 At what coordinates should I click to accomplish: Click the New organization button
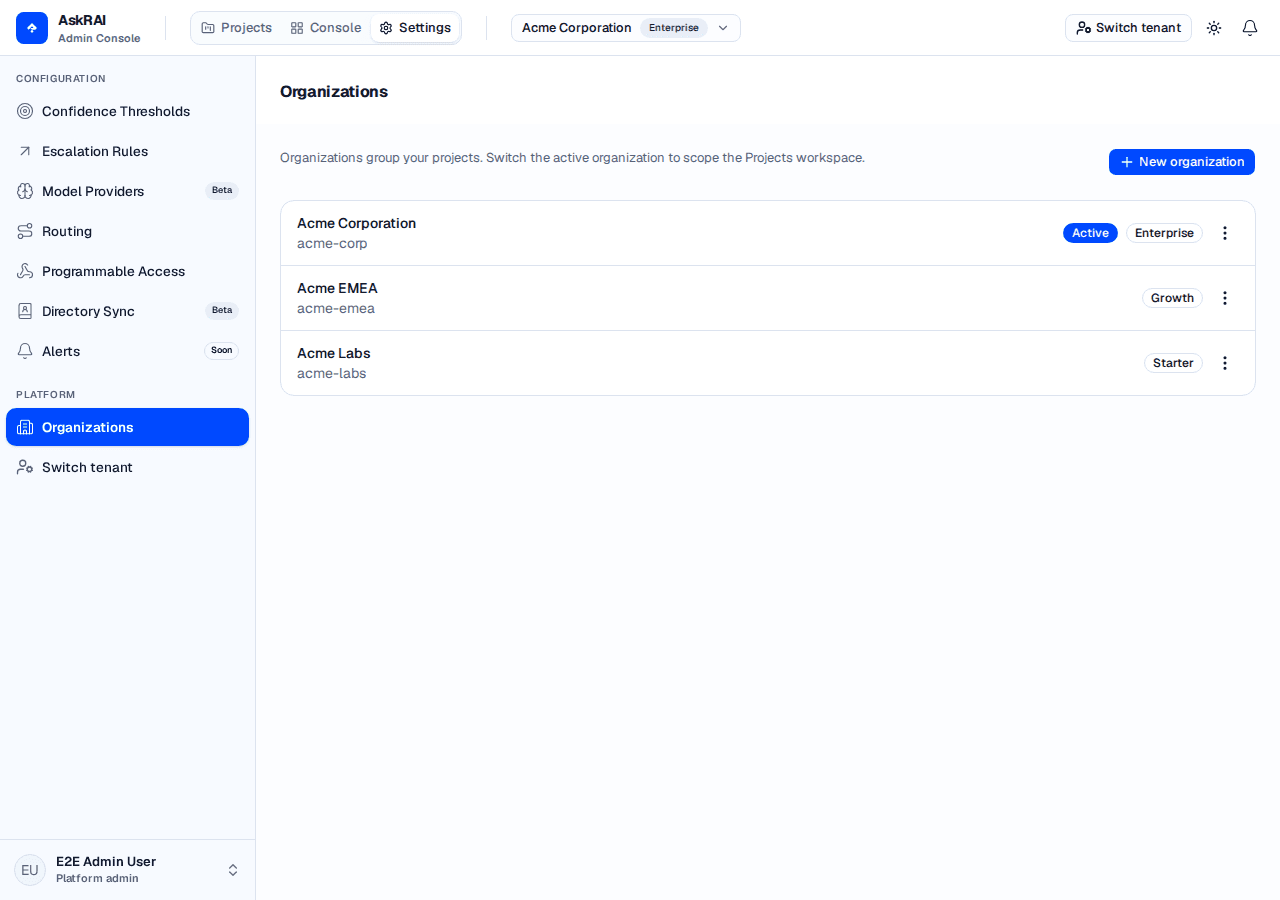[1182, 162]
